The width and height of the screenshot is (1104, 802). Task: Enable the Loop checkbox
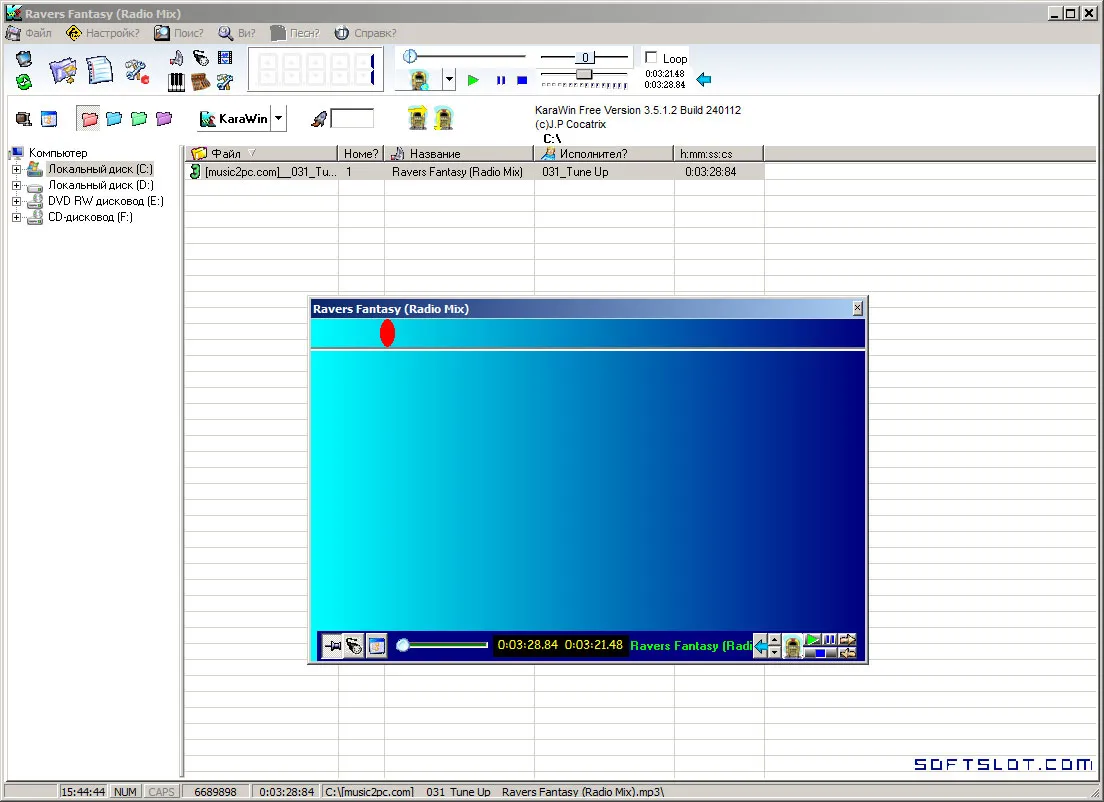click(651, 58)
